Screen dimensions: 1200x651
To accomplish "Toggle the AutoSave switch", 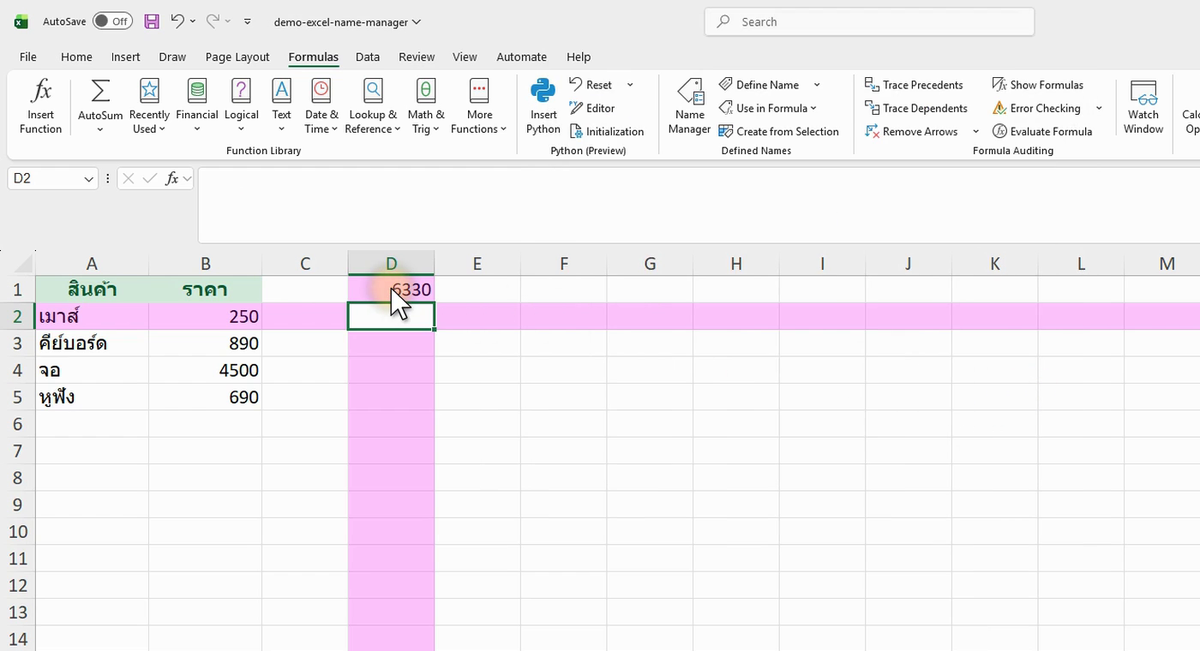I will click(112, 21).
